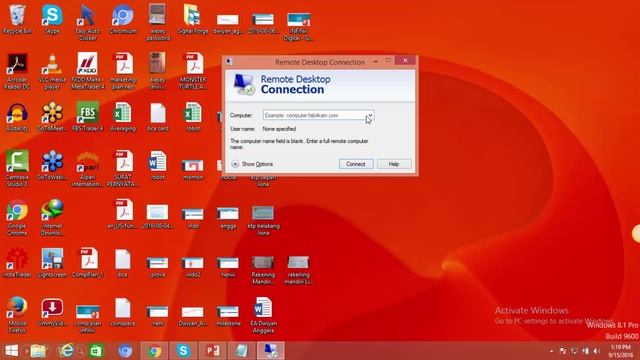Select the Alpari International shortcut

(x=88, y=168)
